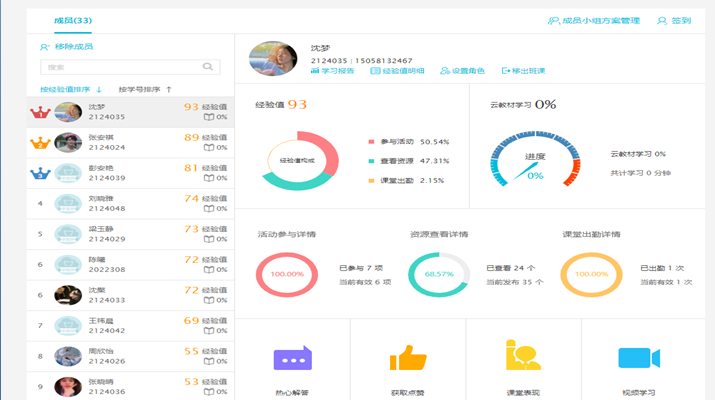Open the 课堂表现 icon tile
Viewport: 715px width, 400px height.
pyautogui.click(x=523, y=356)
